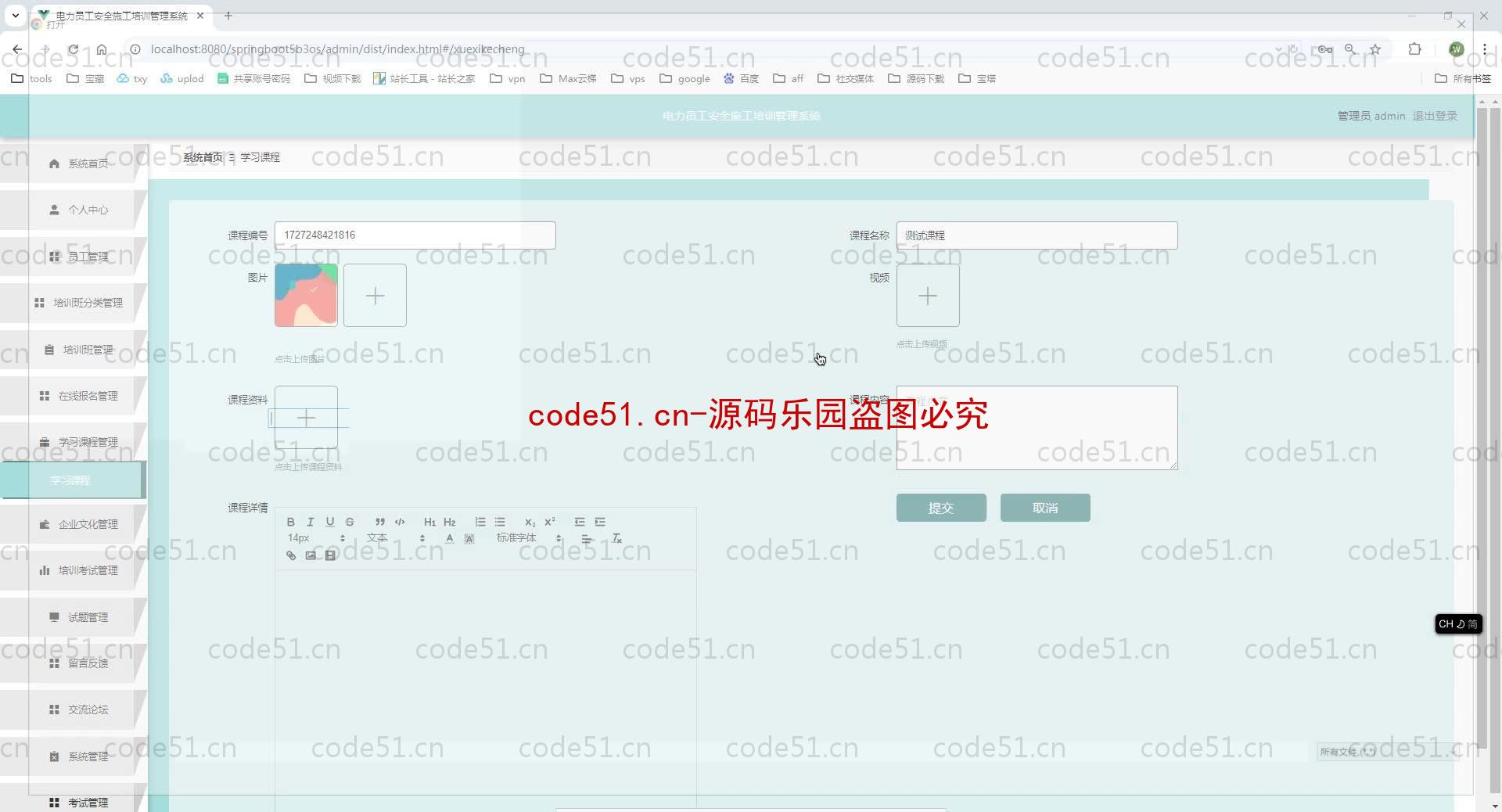Viewport: 1502px width, 812px height.
Task: Open 系统管理 in the sidebar
Action: coord(74,756)
